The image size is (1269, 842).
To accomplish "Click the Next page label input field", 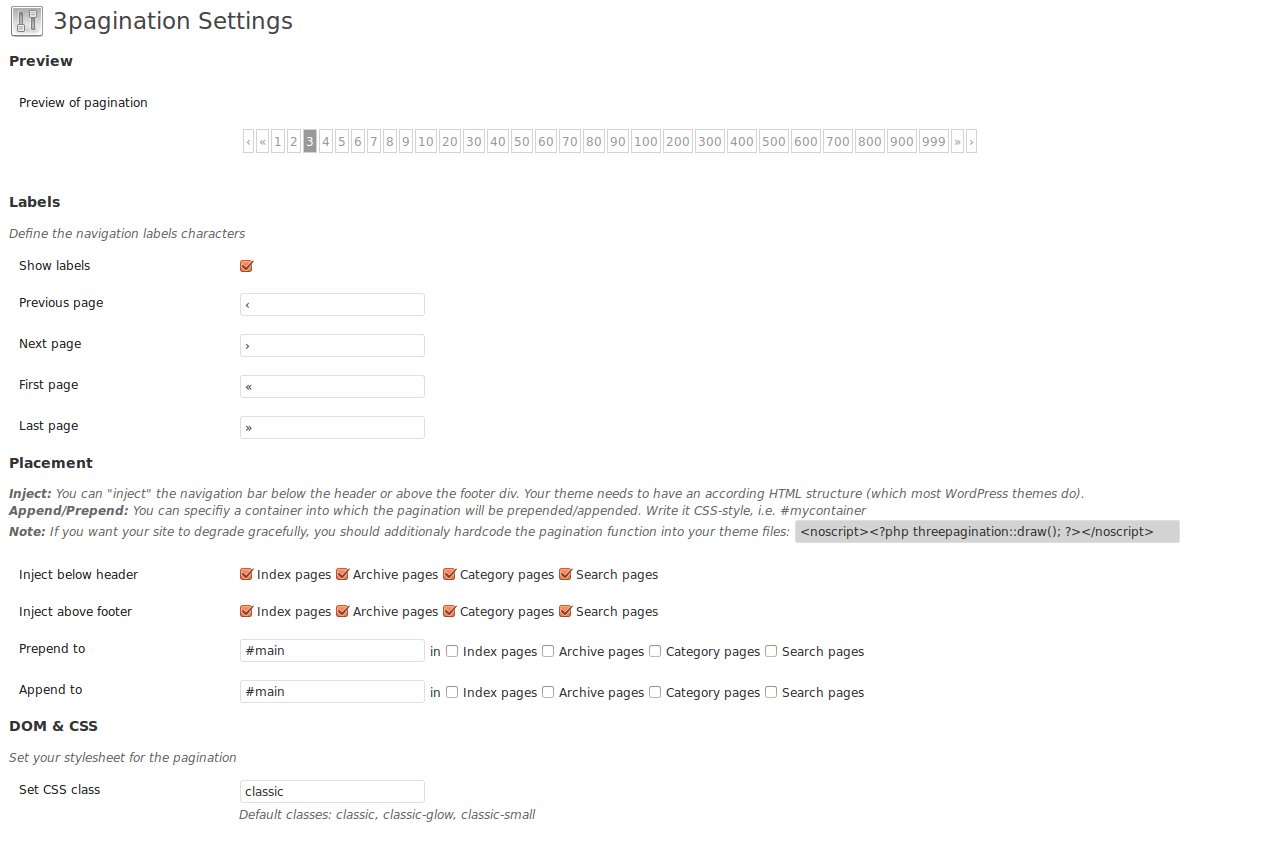I will coord(332,345).
